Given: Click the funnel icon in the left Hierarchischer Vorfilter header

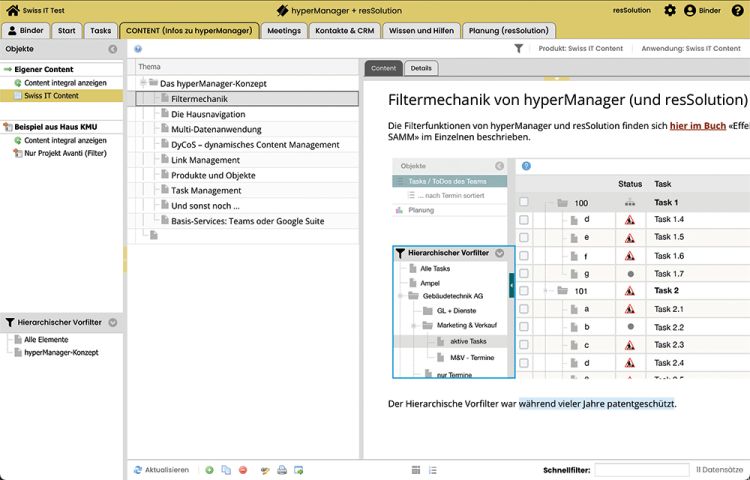Looking at the screenshot, I should [10, 323].
